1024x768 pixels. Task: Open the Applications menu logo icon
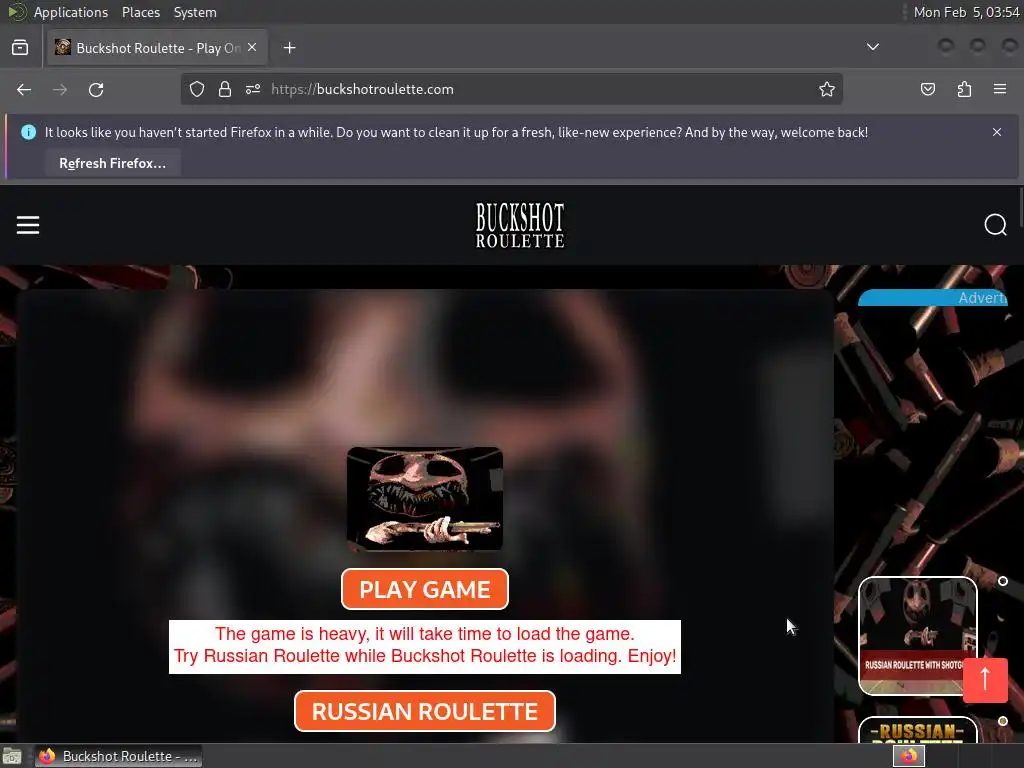click(x=17, y=12)
